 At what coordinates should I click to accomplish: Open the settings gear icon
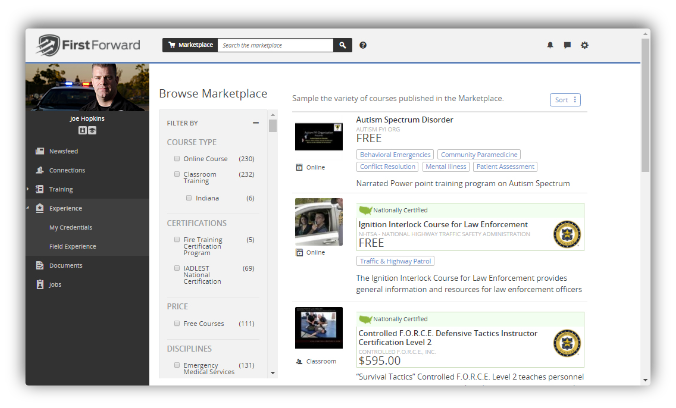tap(585, 45)
